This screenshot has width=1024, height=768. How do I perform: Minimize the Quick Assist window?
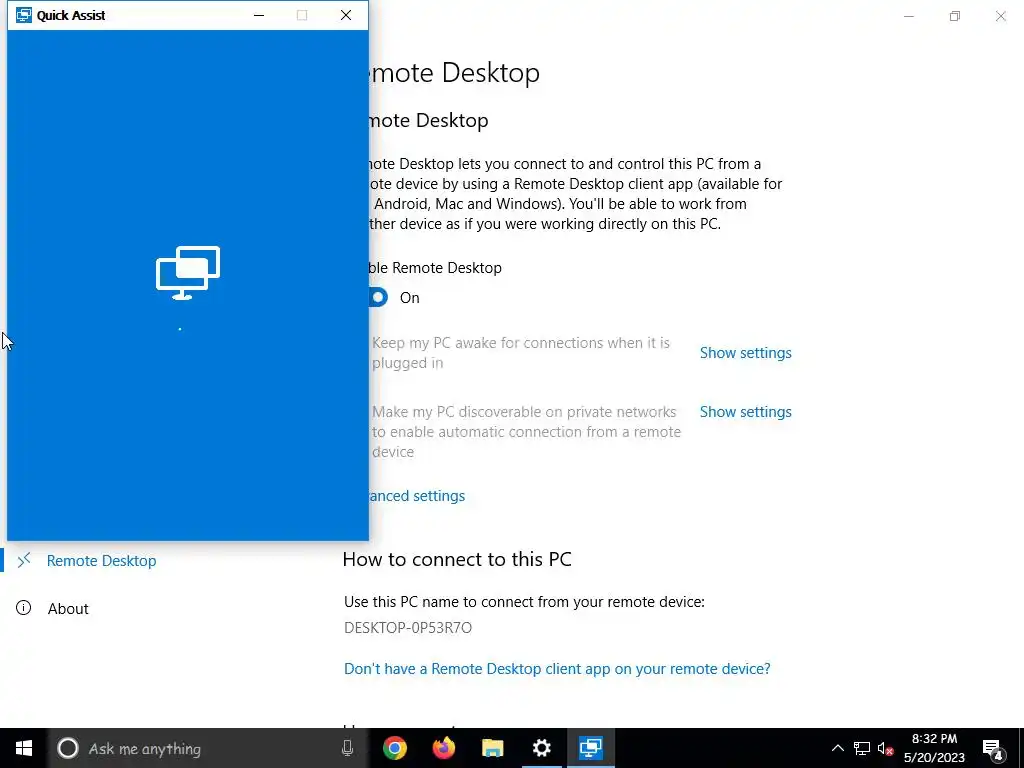coord(259,15)
